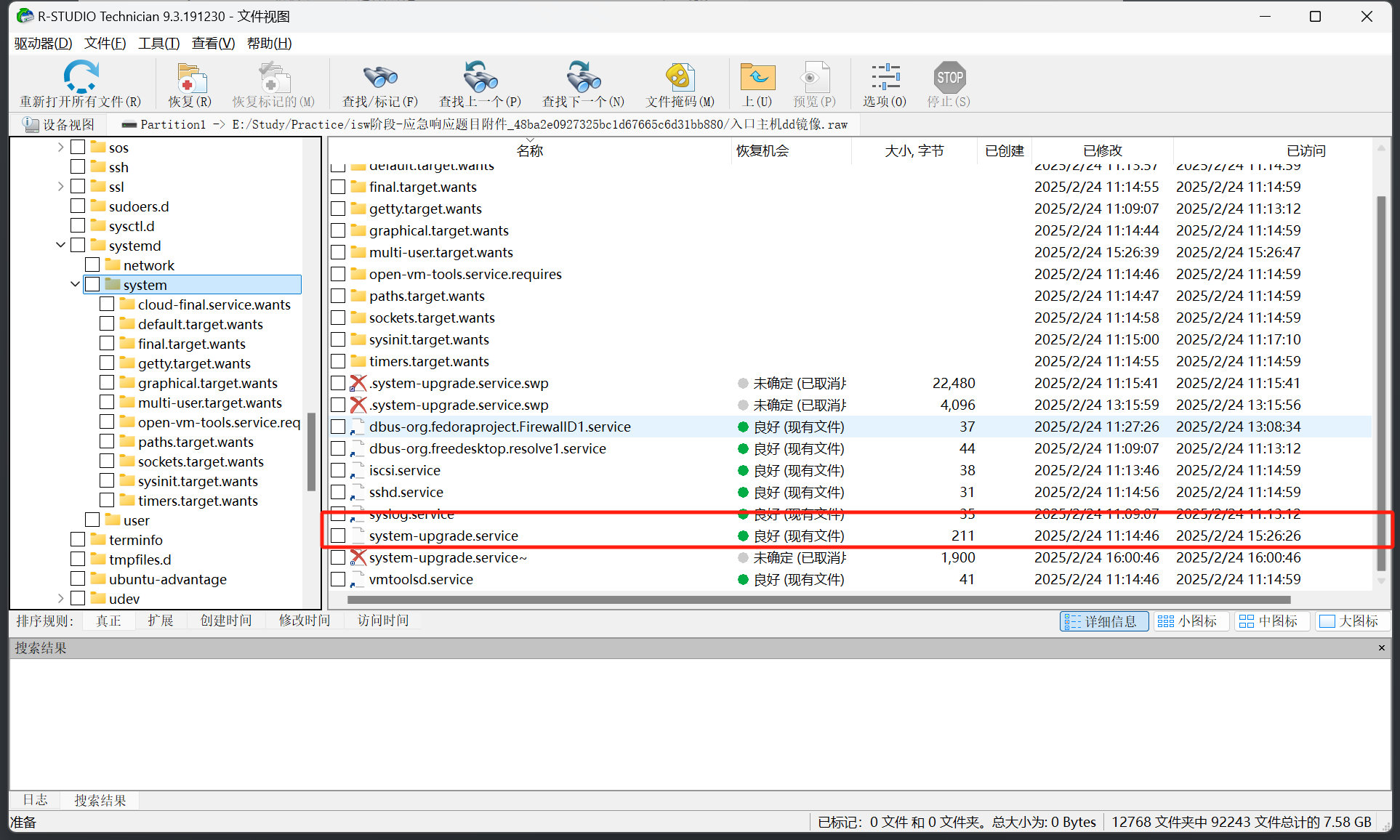Click the Find Next (查找下一个) icon
The image size is (1400, 840).
[x=583, y=77]
